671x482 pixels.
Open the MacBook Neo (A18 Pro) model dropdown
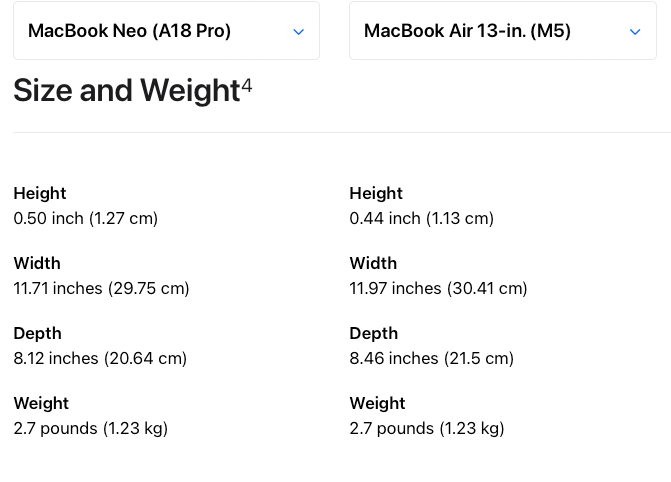pyautogui.click(x=166, y=31)
